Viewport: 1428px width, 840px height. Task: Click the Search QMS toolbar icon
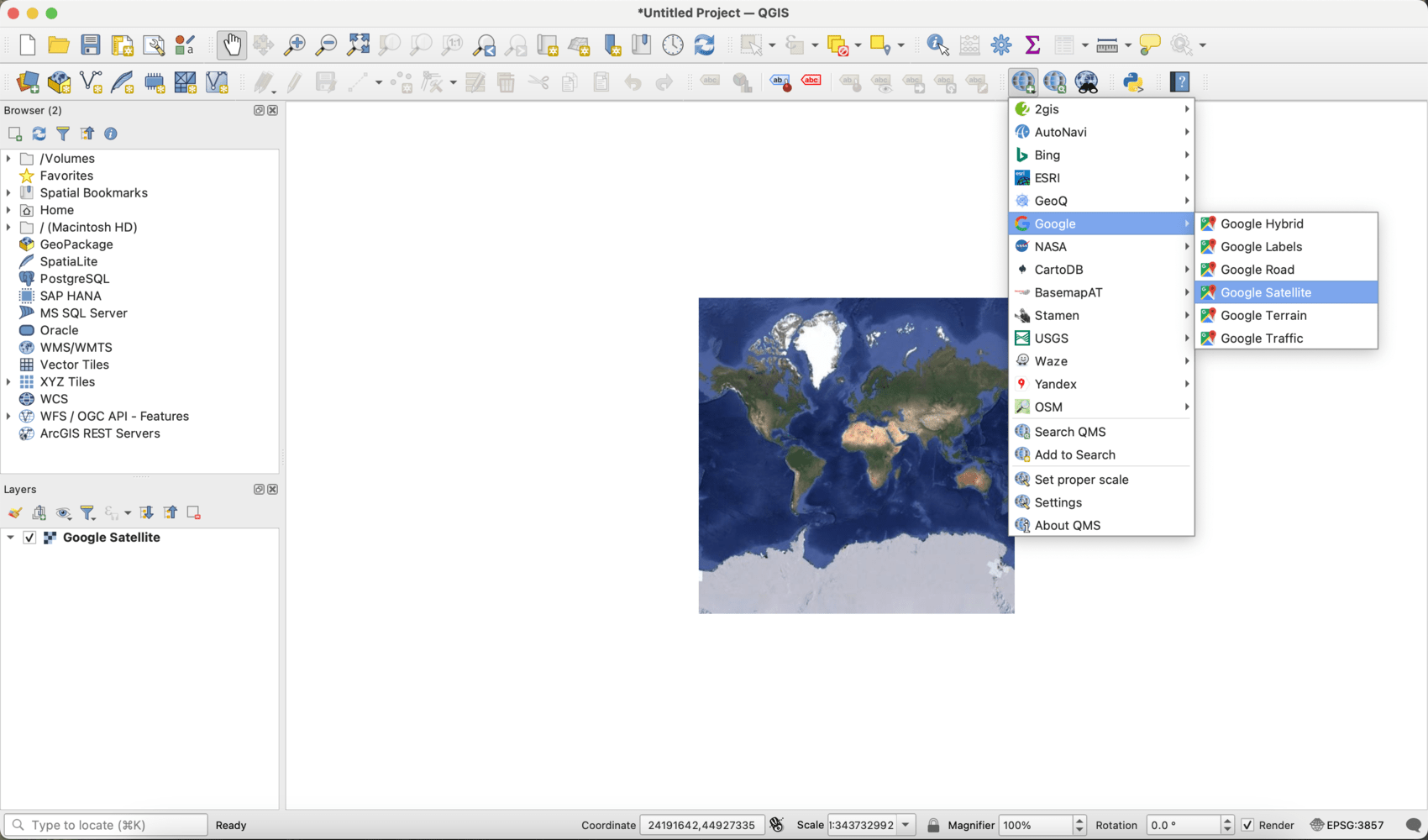[x=1055, y=82]
